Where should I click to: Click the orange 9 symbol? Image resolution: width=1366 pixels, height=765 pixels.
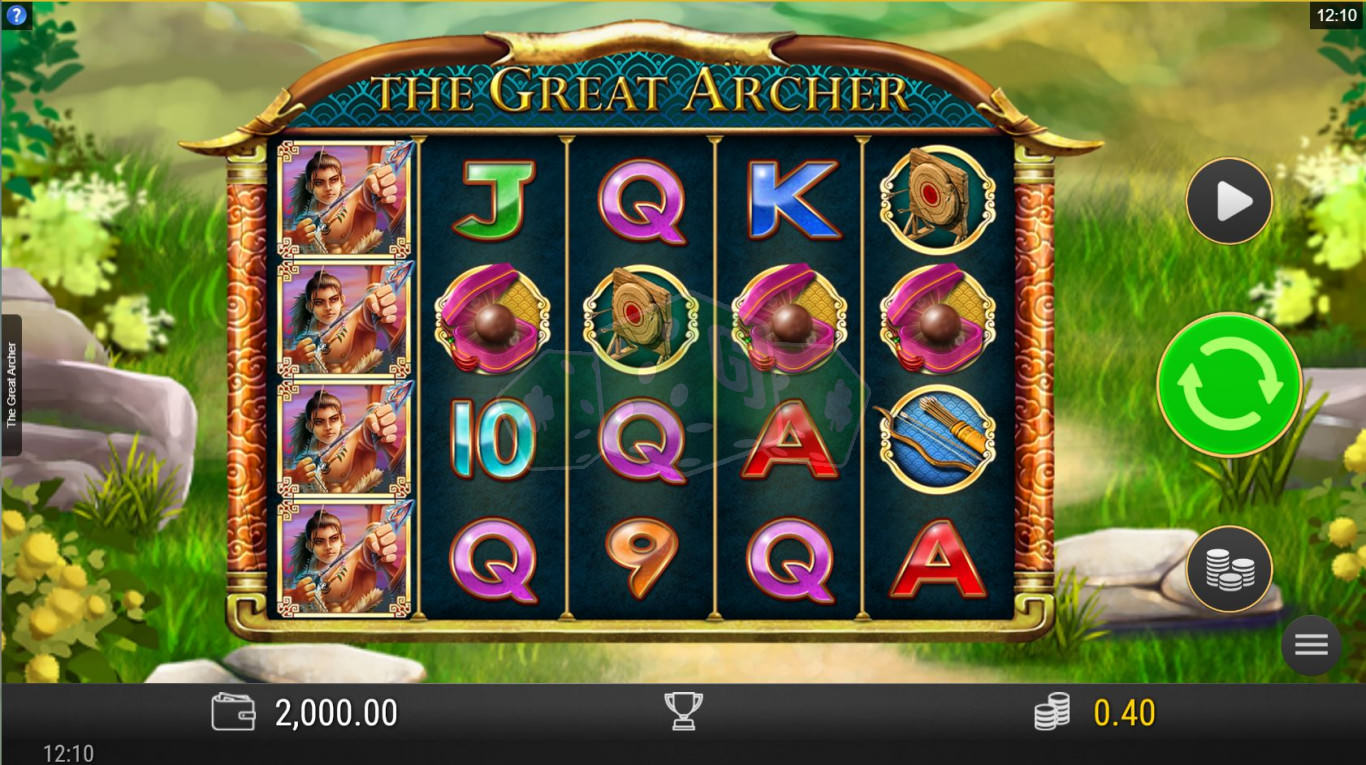click(642, 558)
